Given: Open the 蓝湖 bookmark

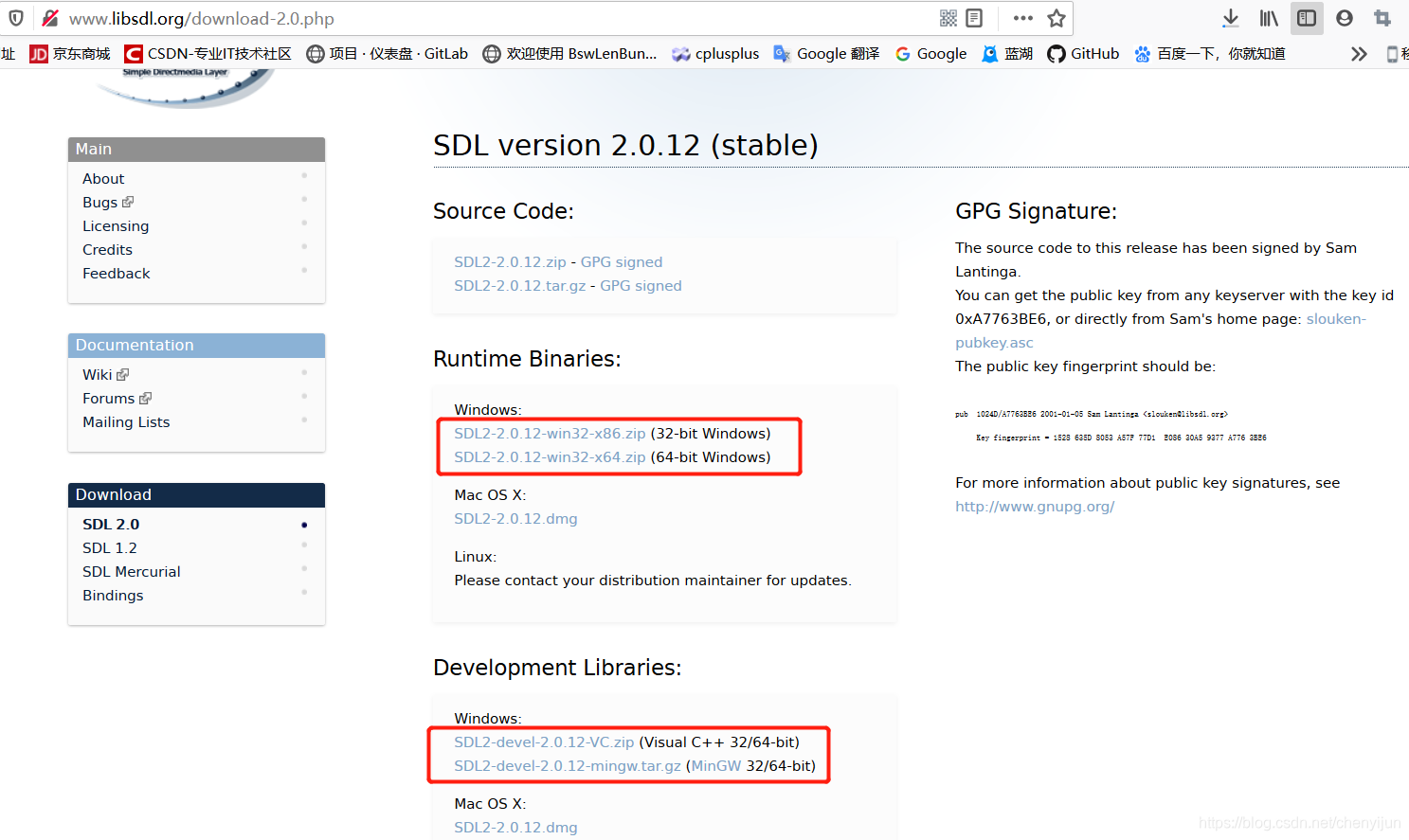Looking at the screenshot, I should pyautogui.click(x=1006, y=53).
